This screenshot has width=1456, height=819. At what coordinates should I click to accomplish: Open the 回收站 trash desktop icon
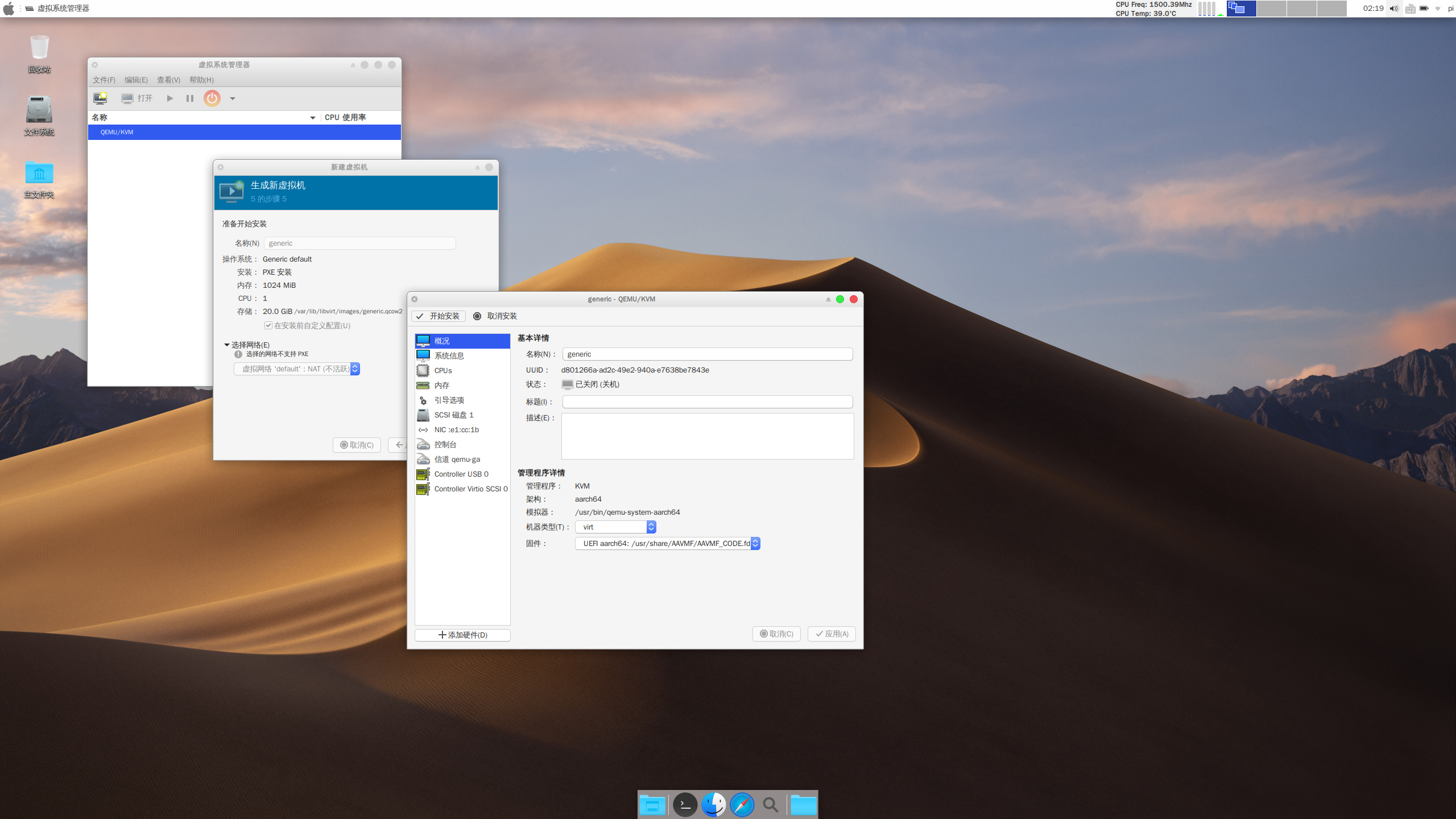click(39, 55)
